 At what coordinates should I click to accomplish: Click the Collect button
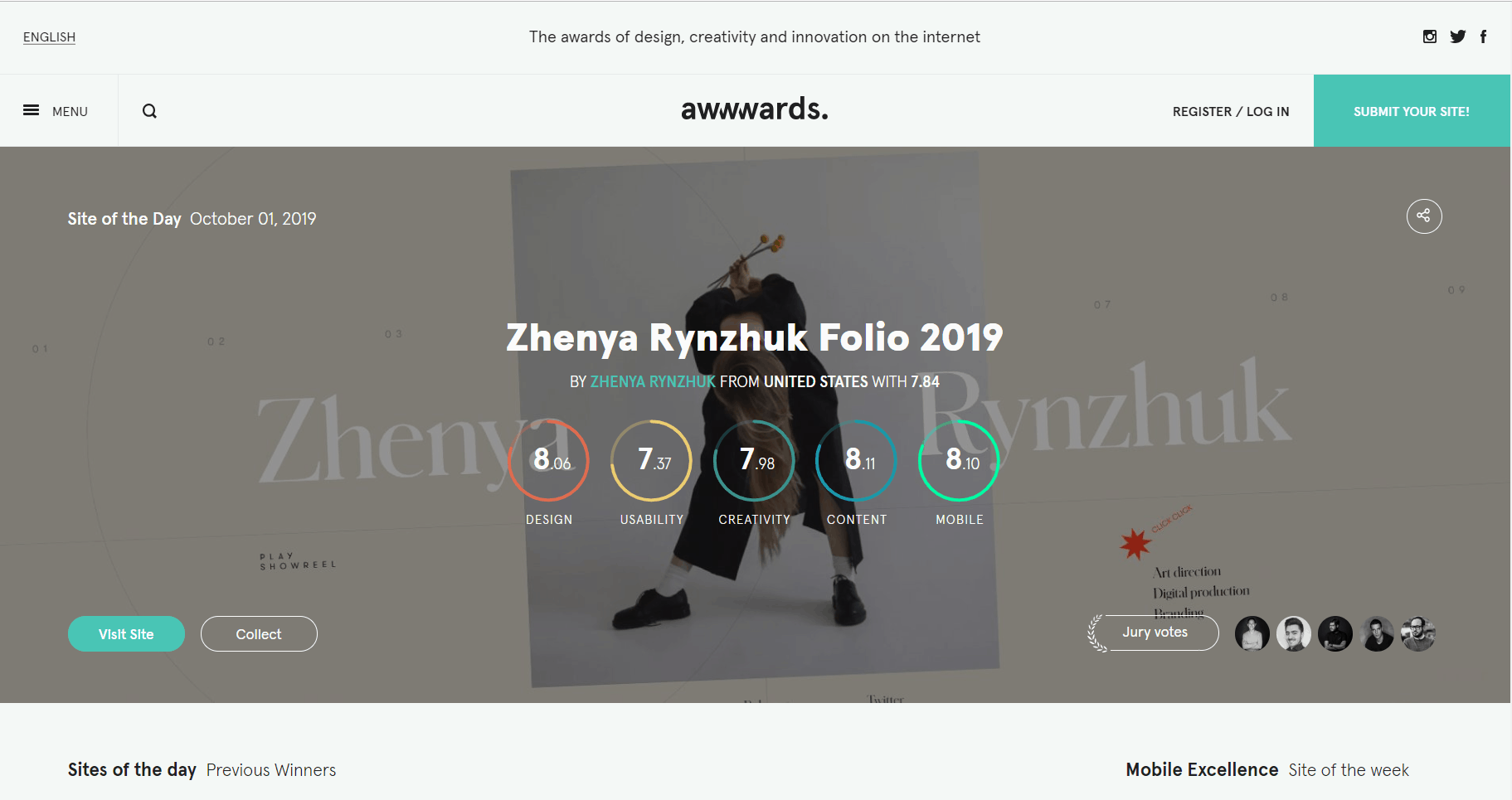(x=259, y=634)
